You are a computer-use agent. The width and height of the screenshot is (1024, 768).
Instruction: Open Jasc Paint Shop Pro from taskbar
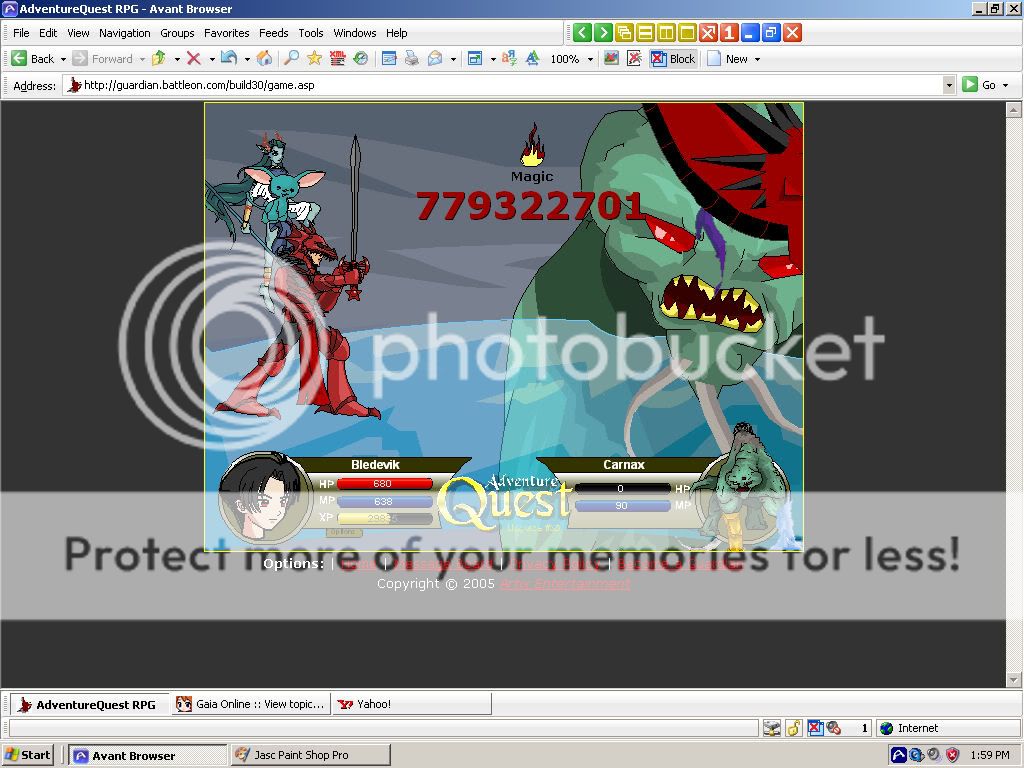click(310, 755)
